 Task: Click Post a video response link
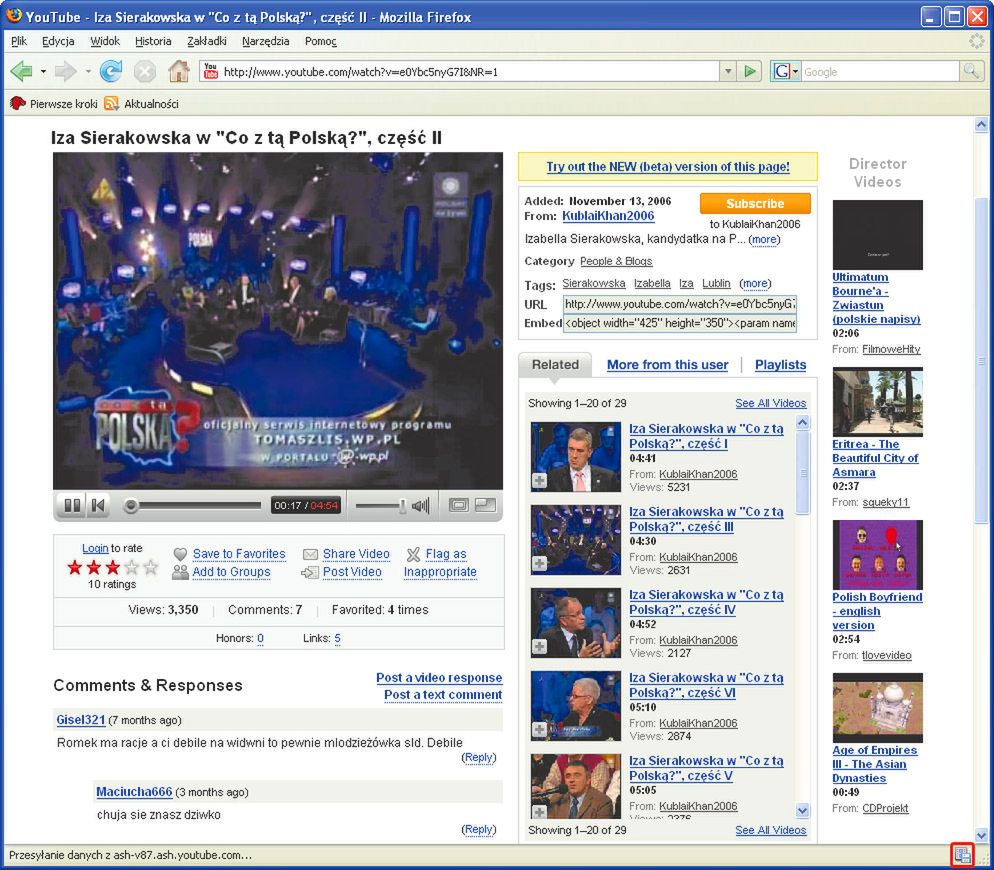pyautogui.click(x=439, y=678)
